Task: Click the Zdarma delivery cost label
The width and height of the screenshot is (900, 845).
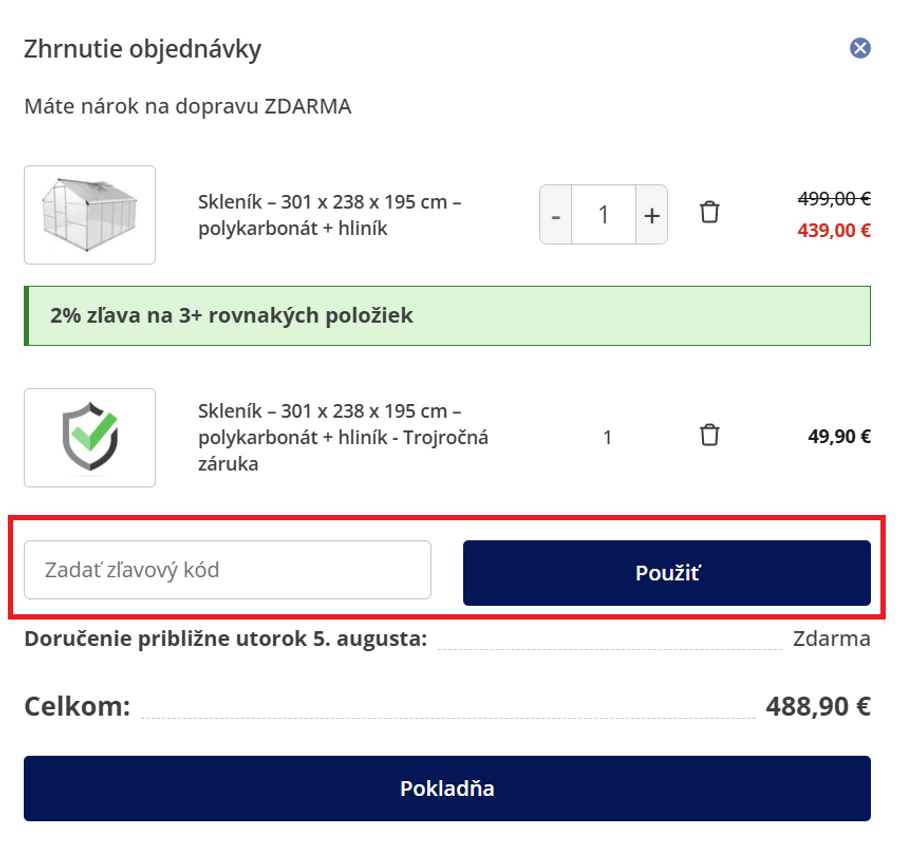Action: coord(831,638)
